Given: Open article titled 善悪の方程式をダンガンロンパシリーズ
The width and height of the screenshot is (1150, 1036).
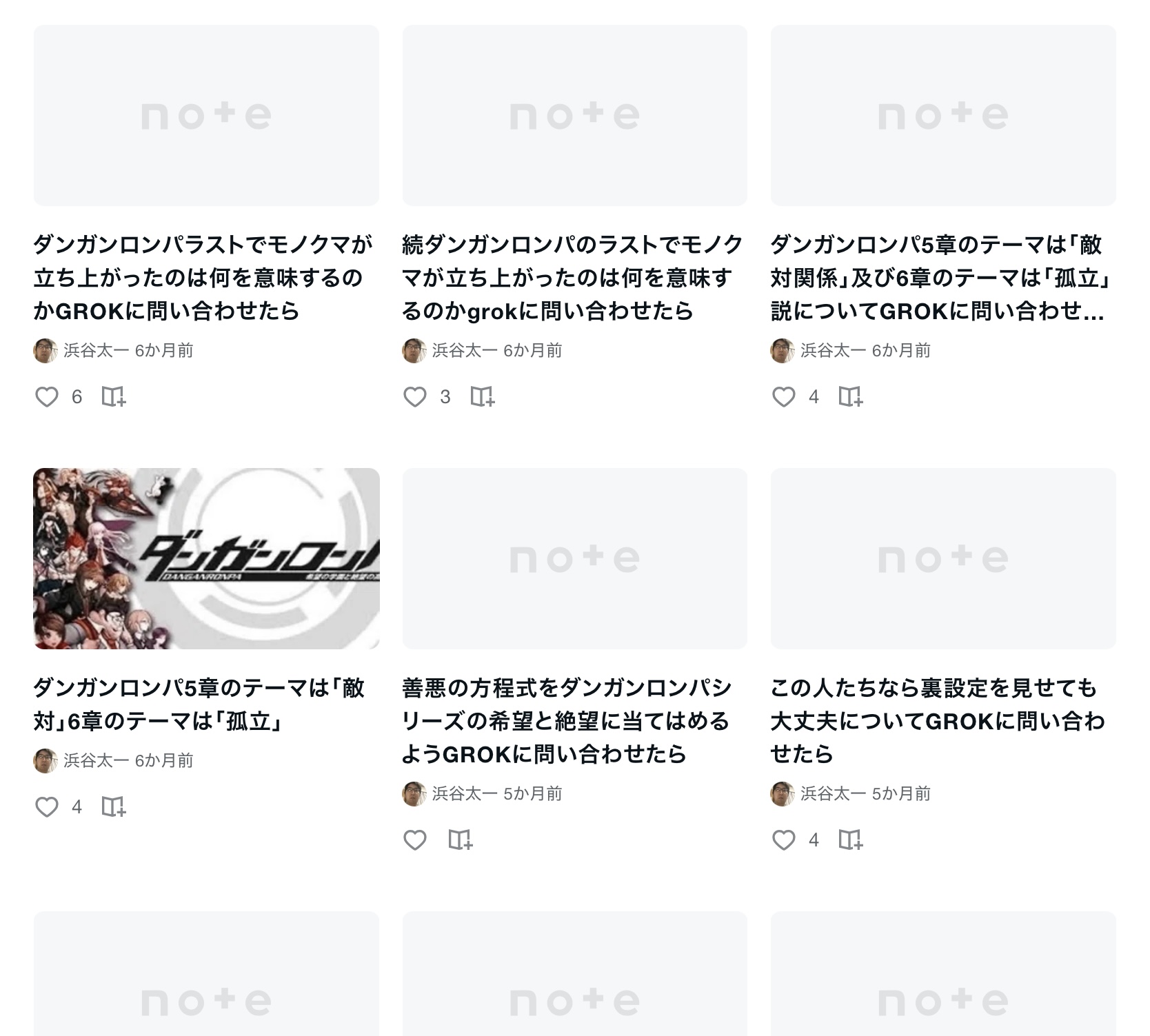Looking at the screenshot, I should click(x=567, y=721).
